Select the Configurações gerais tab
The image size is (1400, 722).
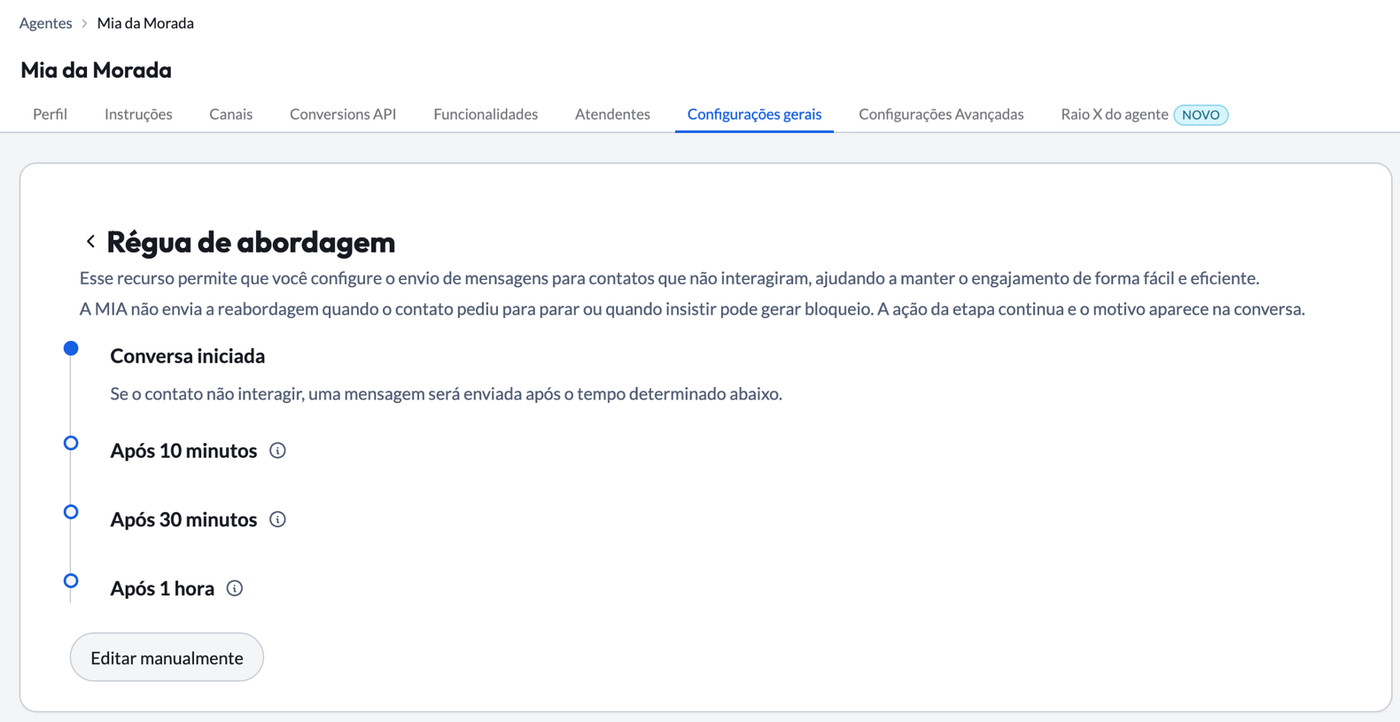(754, 114)
